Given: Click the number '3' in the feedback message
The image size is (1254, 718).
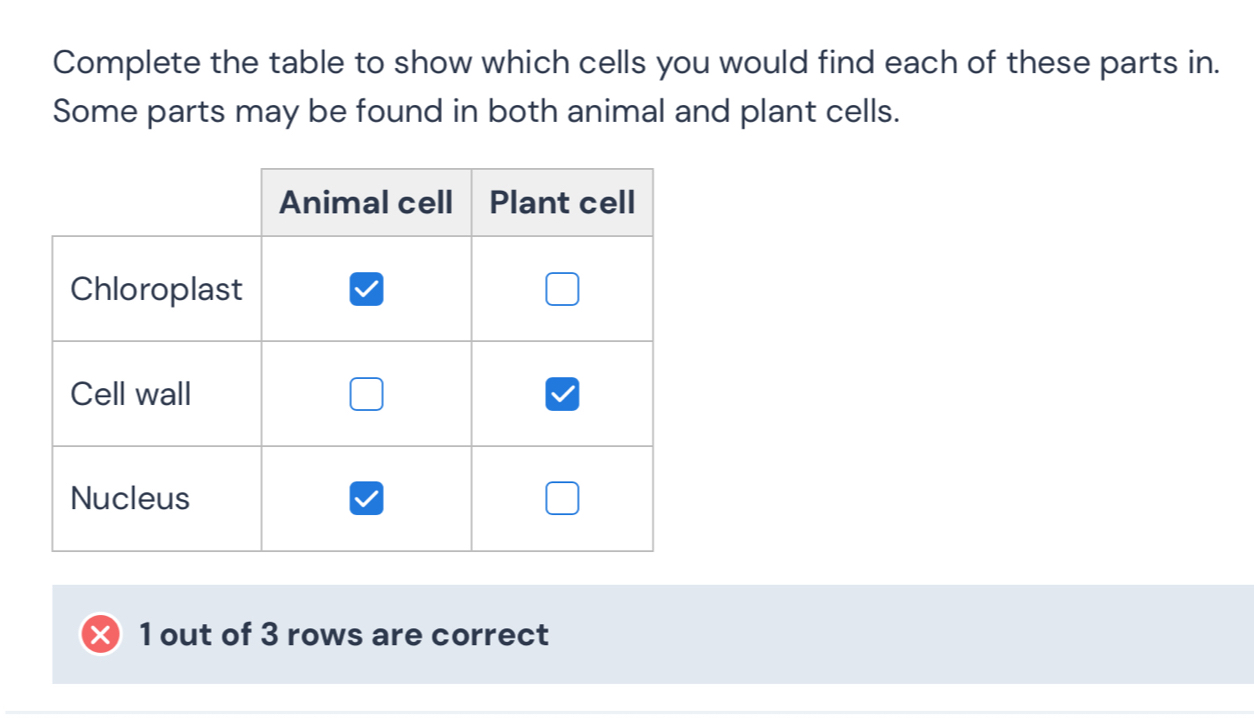Looking at the screenshot, I should [x=269, y=635].
